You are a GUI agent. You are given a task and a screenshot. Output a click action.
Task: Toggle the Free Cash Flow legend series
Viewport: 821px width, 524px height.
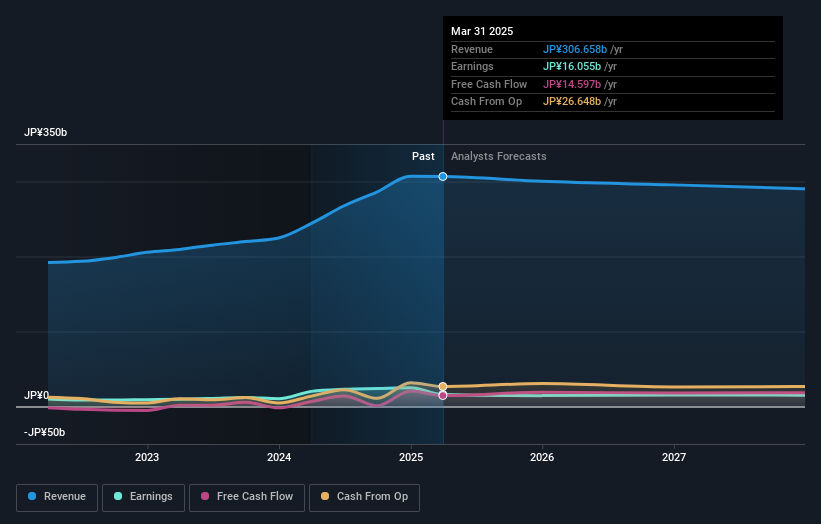pyautogui.click(x=247, y=497)
